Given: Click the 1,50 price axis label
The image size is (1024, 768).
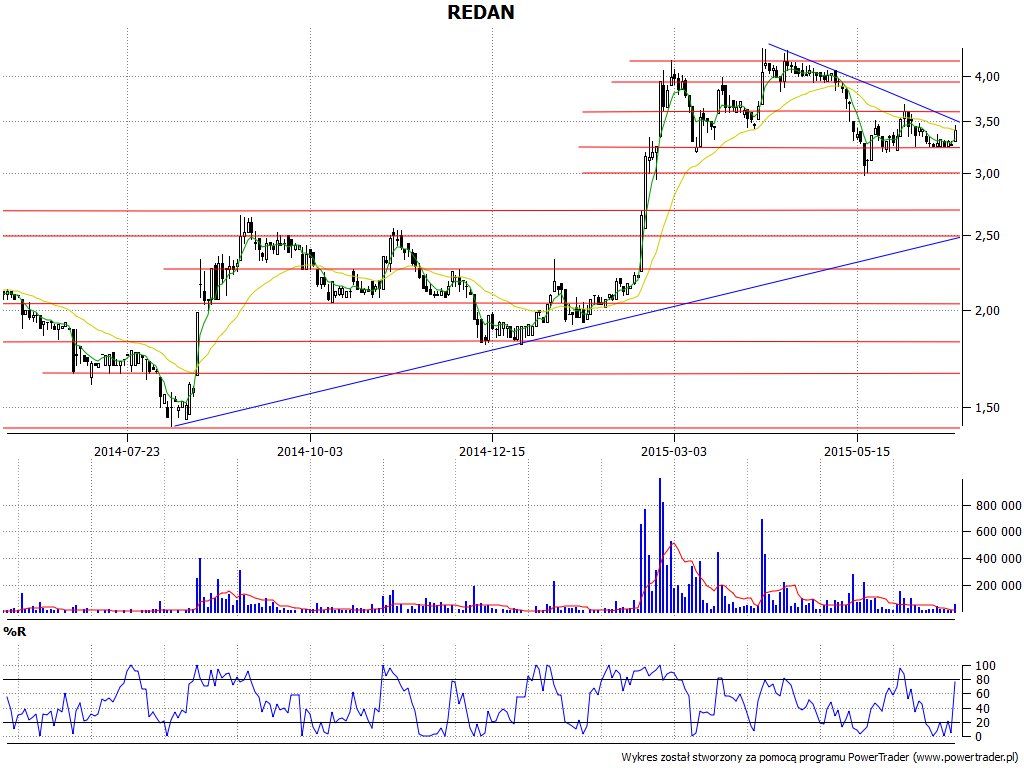Looking at the screenshot, I should 987,408.
